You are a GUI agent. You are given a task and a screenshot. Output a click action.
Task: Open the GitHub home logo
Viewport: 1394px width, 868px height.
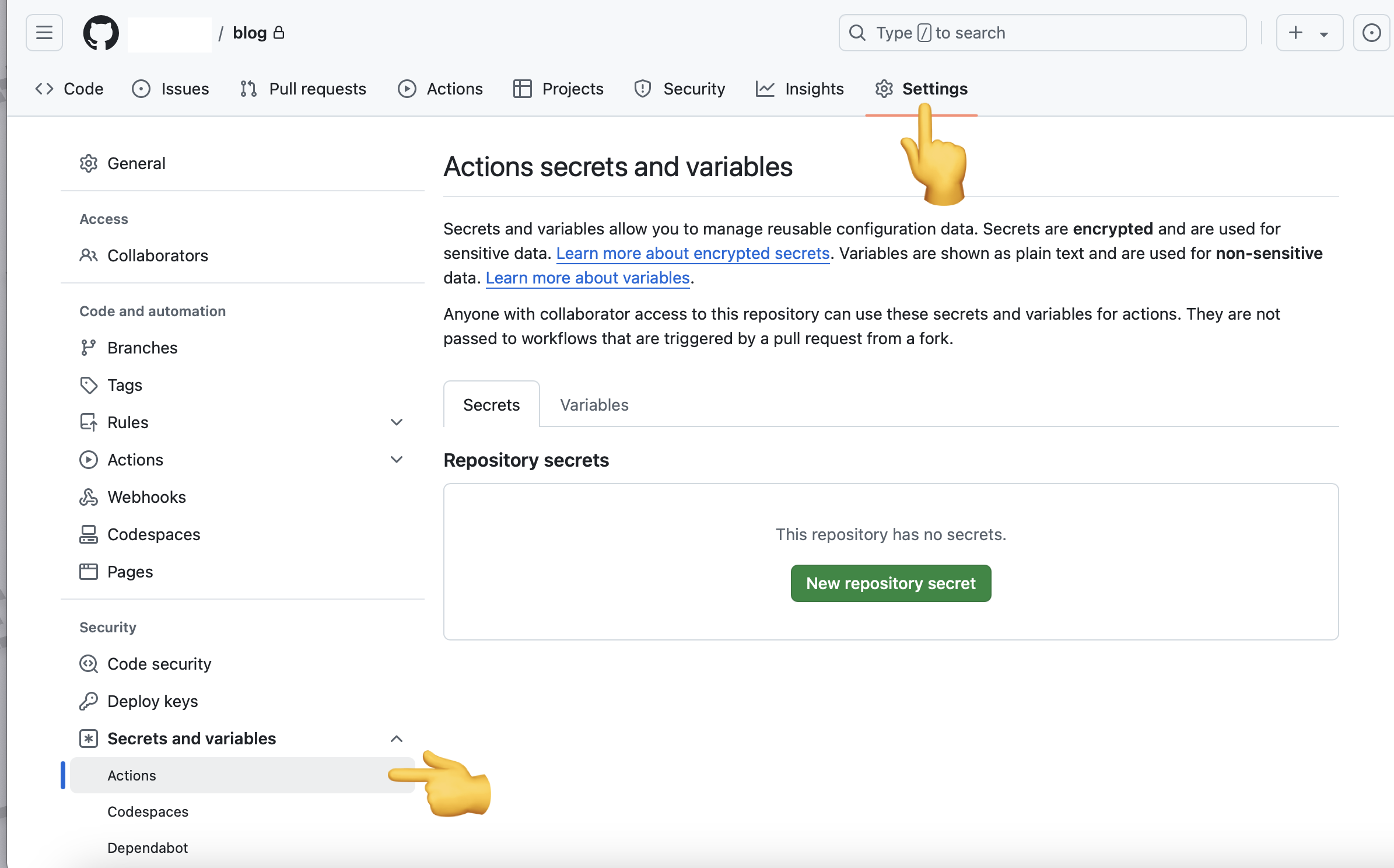(101, 33)
